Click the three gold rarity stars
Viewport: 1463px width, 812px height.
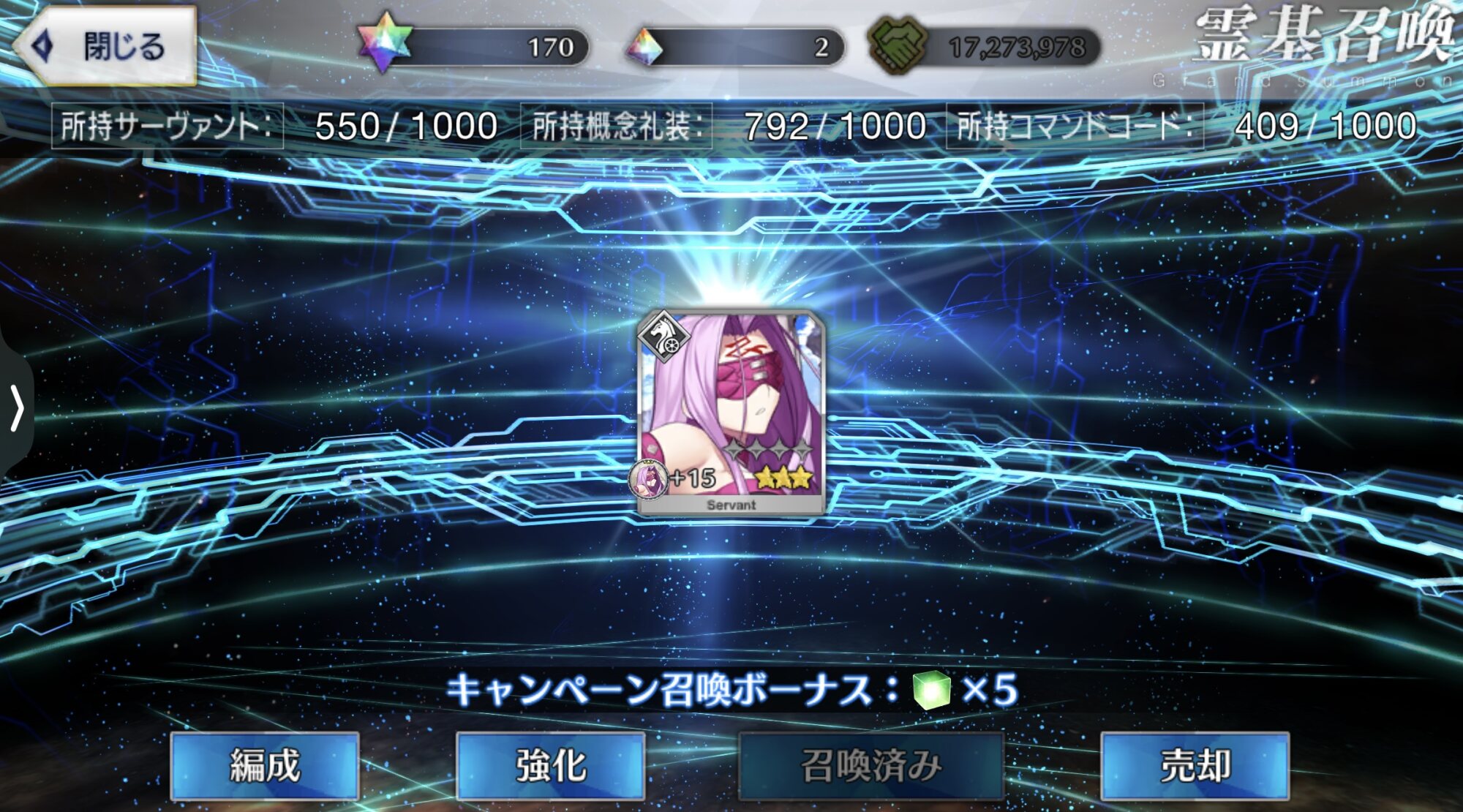[784, 478]
